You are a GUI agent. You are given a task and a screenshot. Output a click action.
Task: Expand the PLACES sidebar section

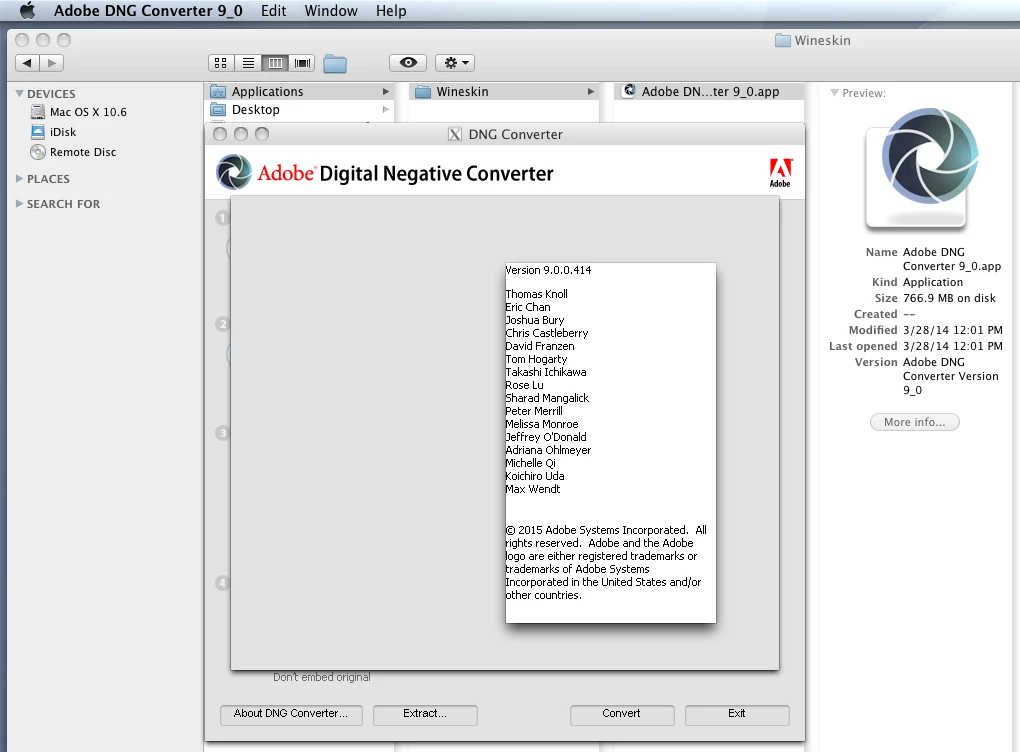pyautogui.click(x=20, y=178)
